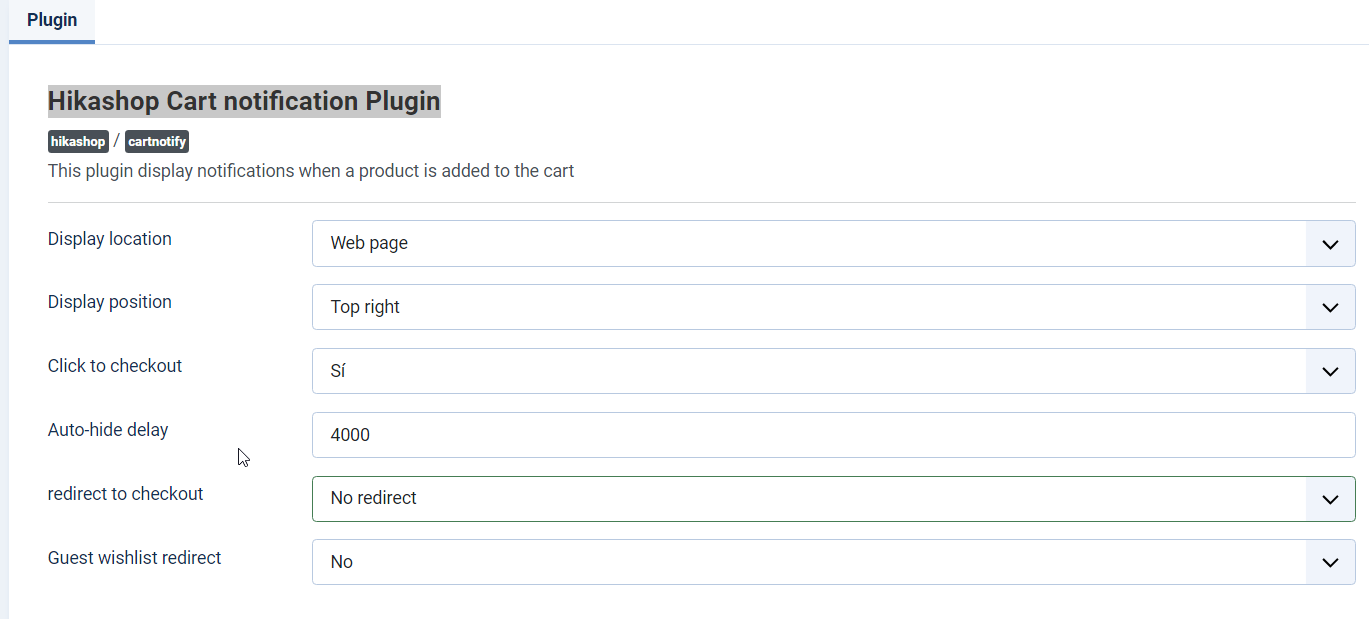This screenshot has width=1369, height=619.
Task: Switch to the Plugin tab
Action: [x=52, y=20]
